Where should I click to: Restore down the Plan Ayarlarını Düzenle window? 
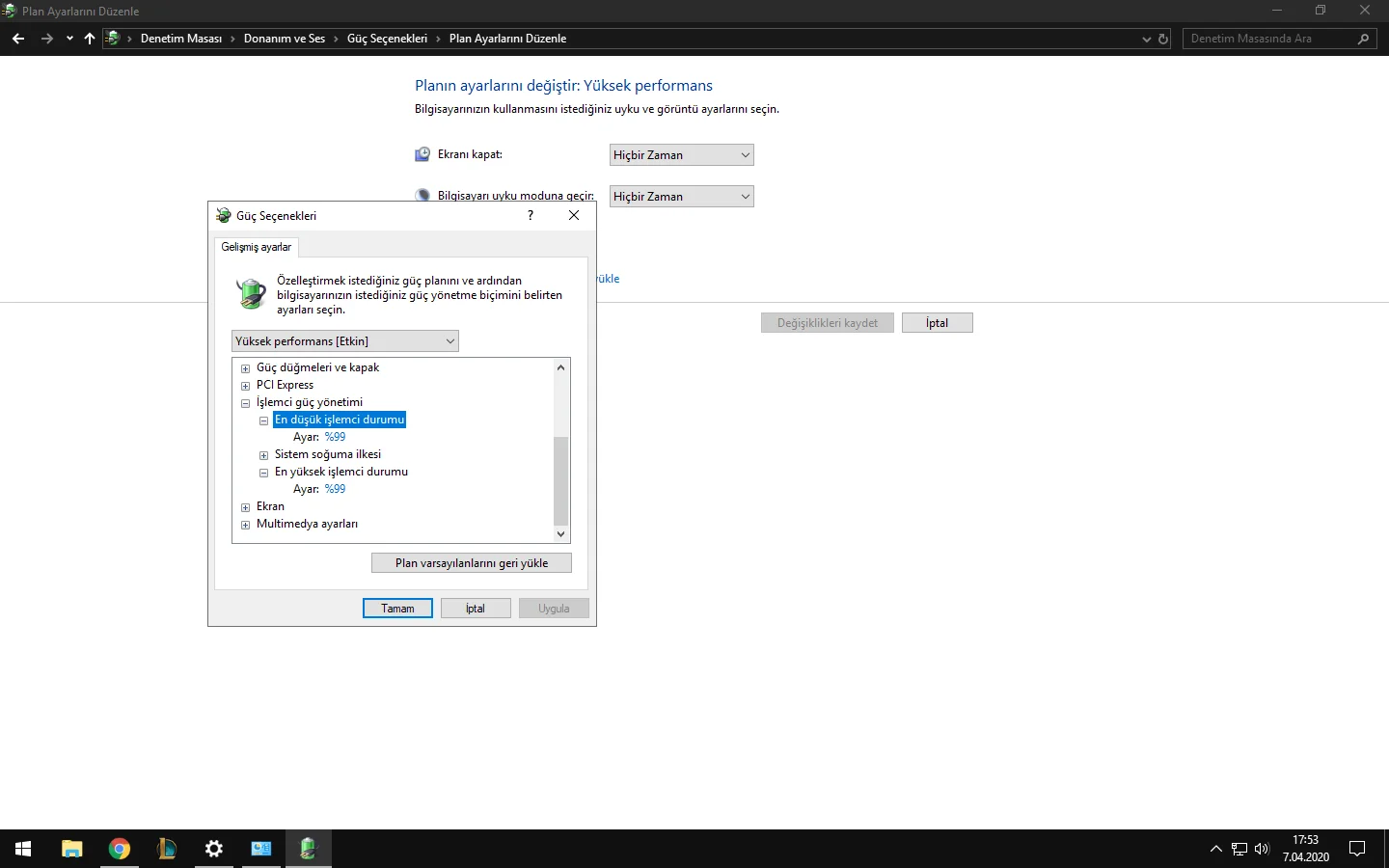coord(1321,11)
